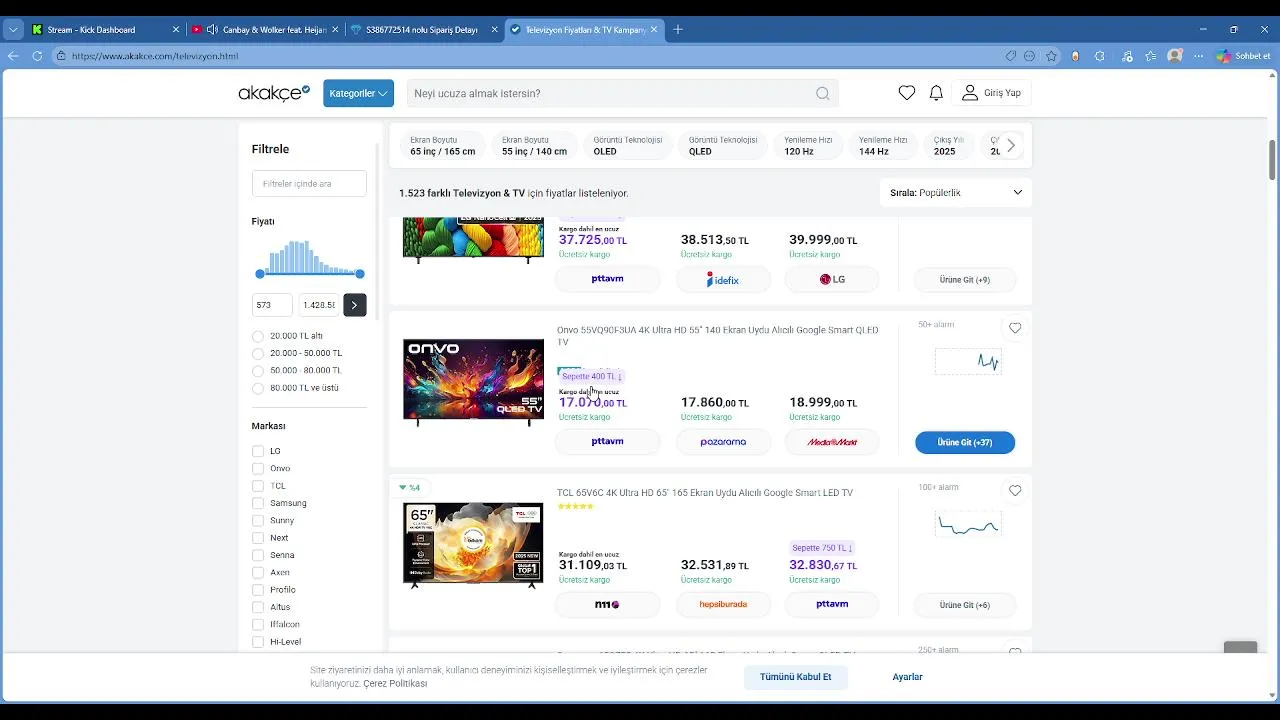
Task: View site information lock icon
Action: pos(62,56)
